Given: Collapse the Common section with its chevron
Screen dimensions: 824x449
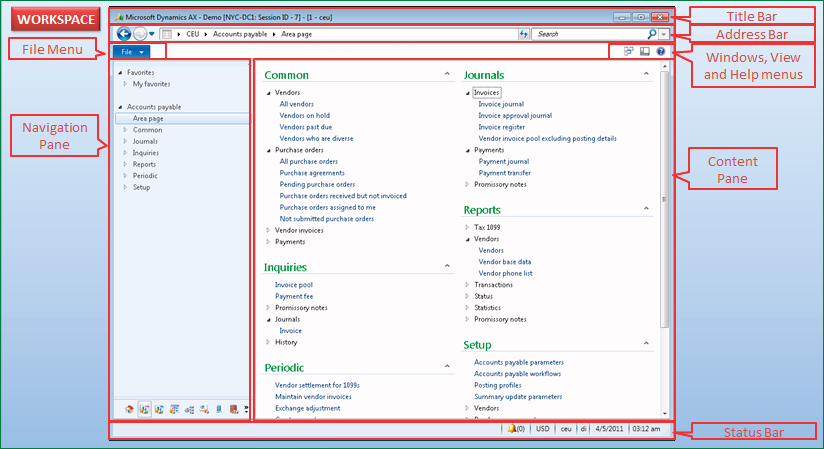Looking at the screenshot, I should (x=447, y=74).
